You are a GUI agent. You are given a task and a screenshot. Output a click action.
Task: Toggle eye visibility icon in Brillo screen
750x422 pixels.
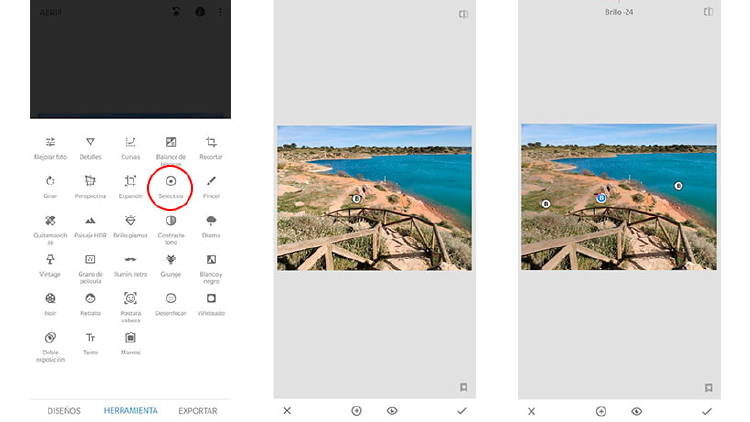[636, 411]
